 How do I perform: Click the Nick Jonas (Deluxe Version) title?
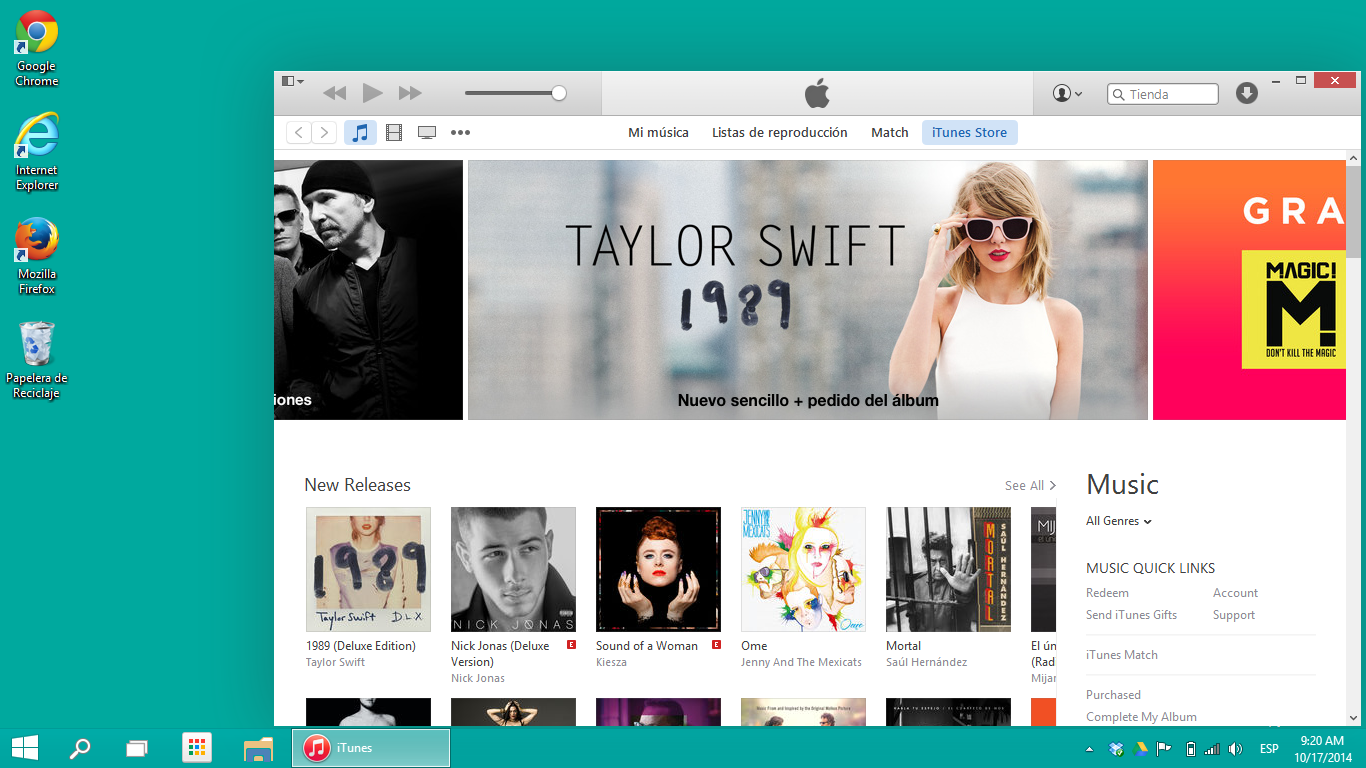click(x=500, y=654)
